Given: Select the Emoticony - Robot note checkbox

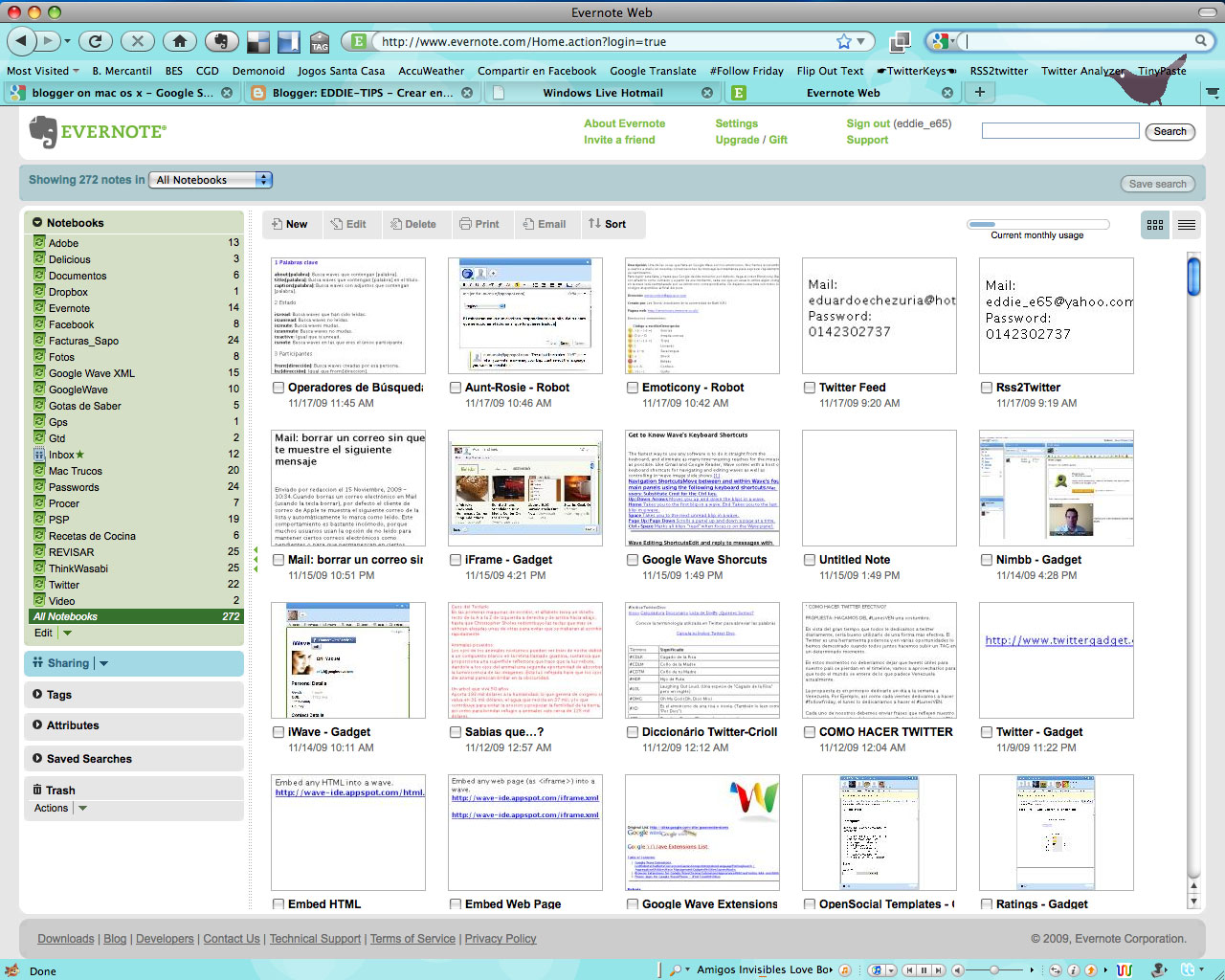Looking at the screenshot, I should [x=633, y=388].
